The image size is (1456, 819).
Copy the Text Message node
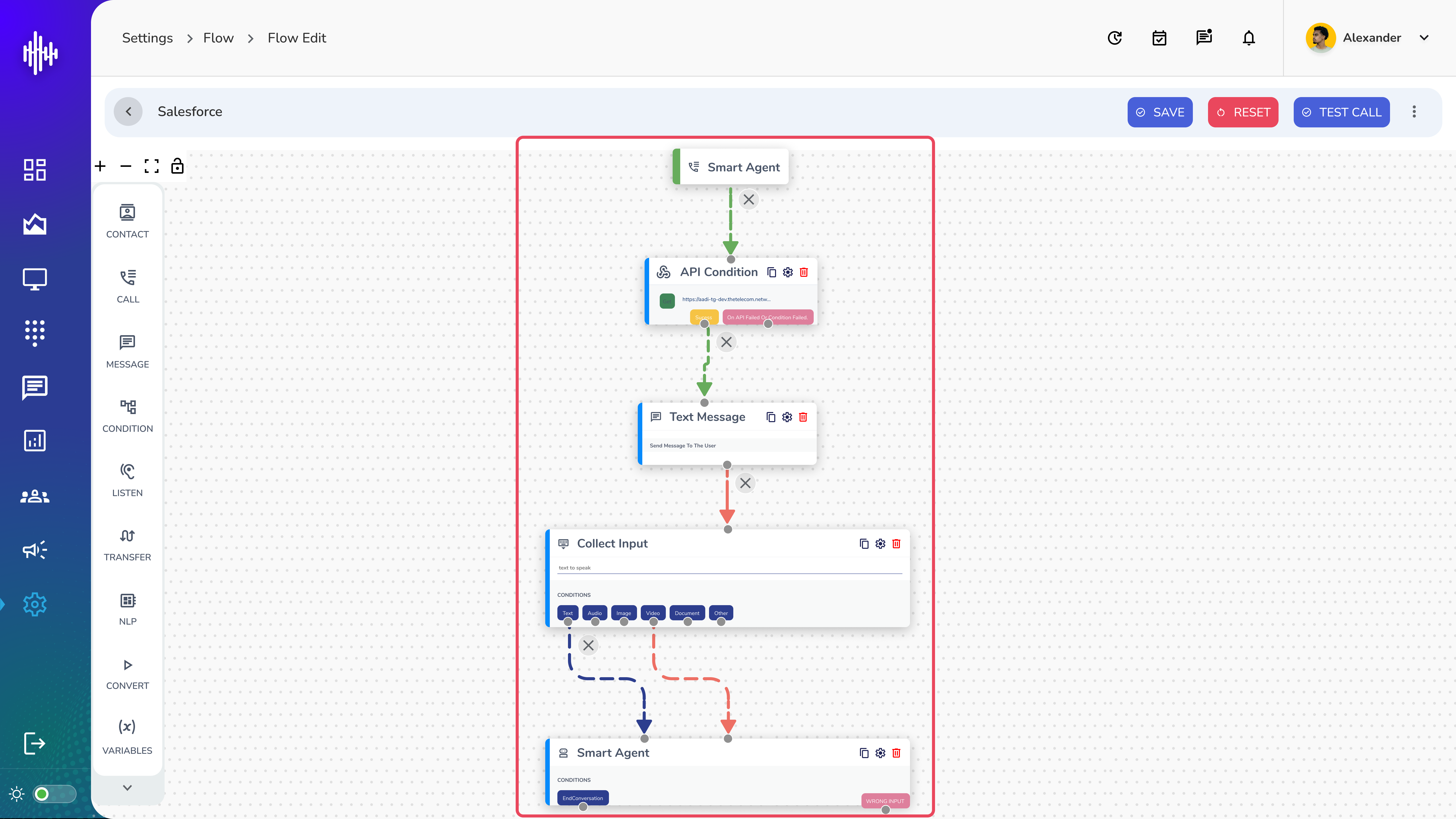[771, 417]
